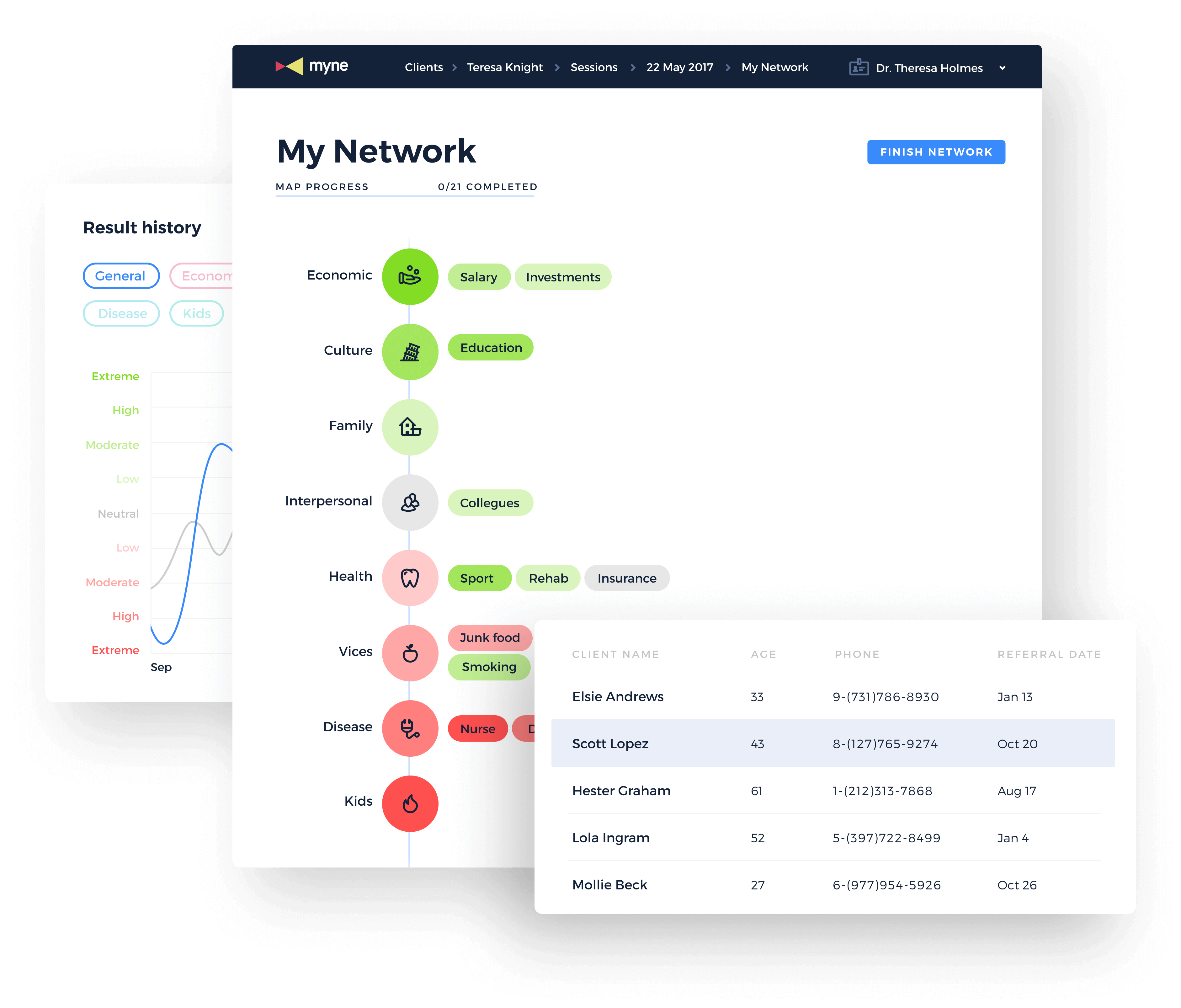Screen dimensions: 1181x1008
Task: Select the Culture leaning tower icon
Action: (410, 352)
